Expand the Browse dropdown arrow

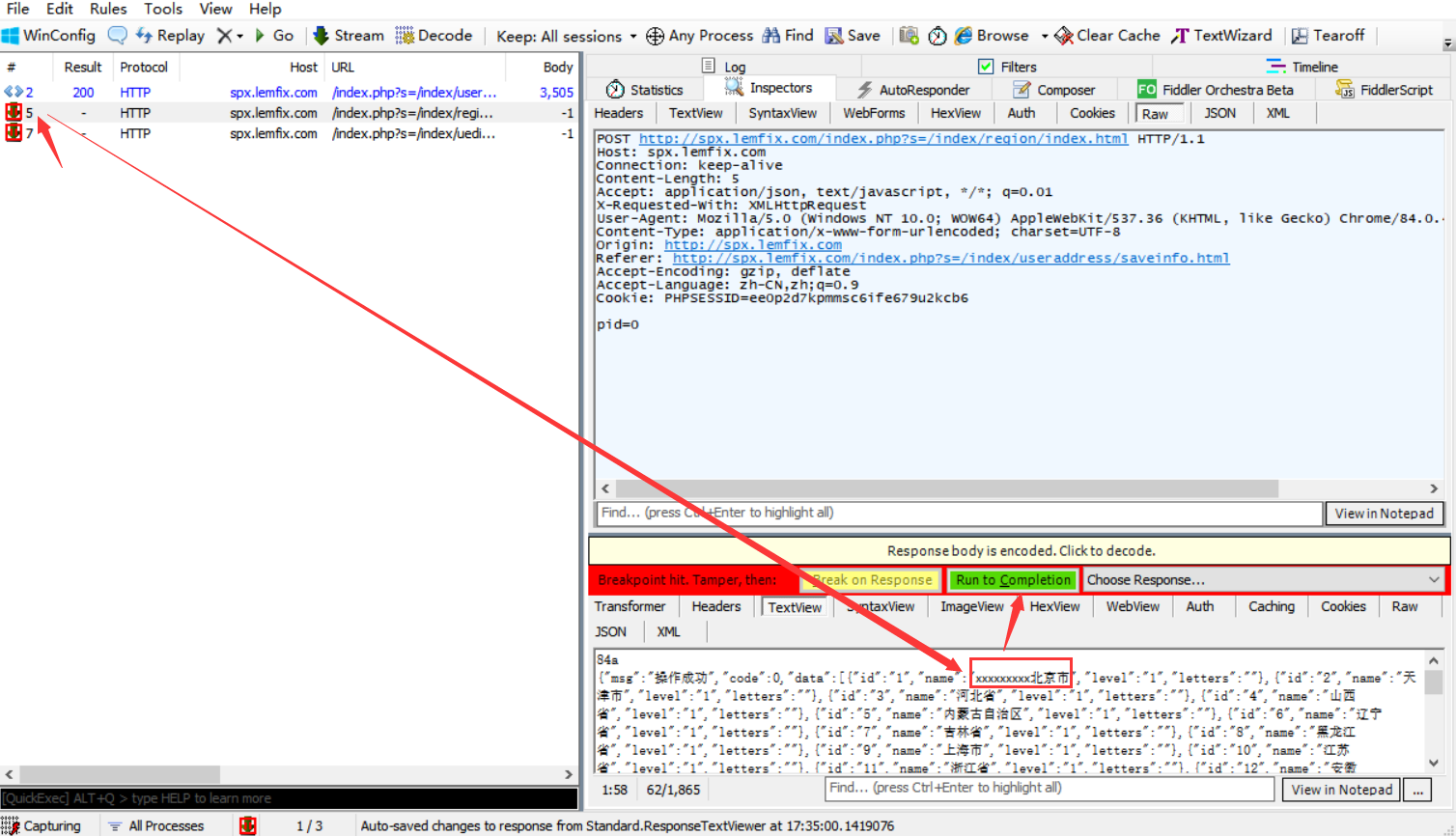(1045, 37)
